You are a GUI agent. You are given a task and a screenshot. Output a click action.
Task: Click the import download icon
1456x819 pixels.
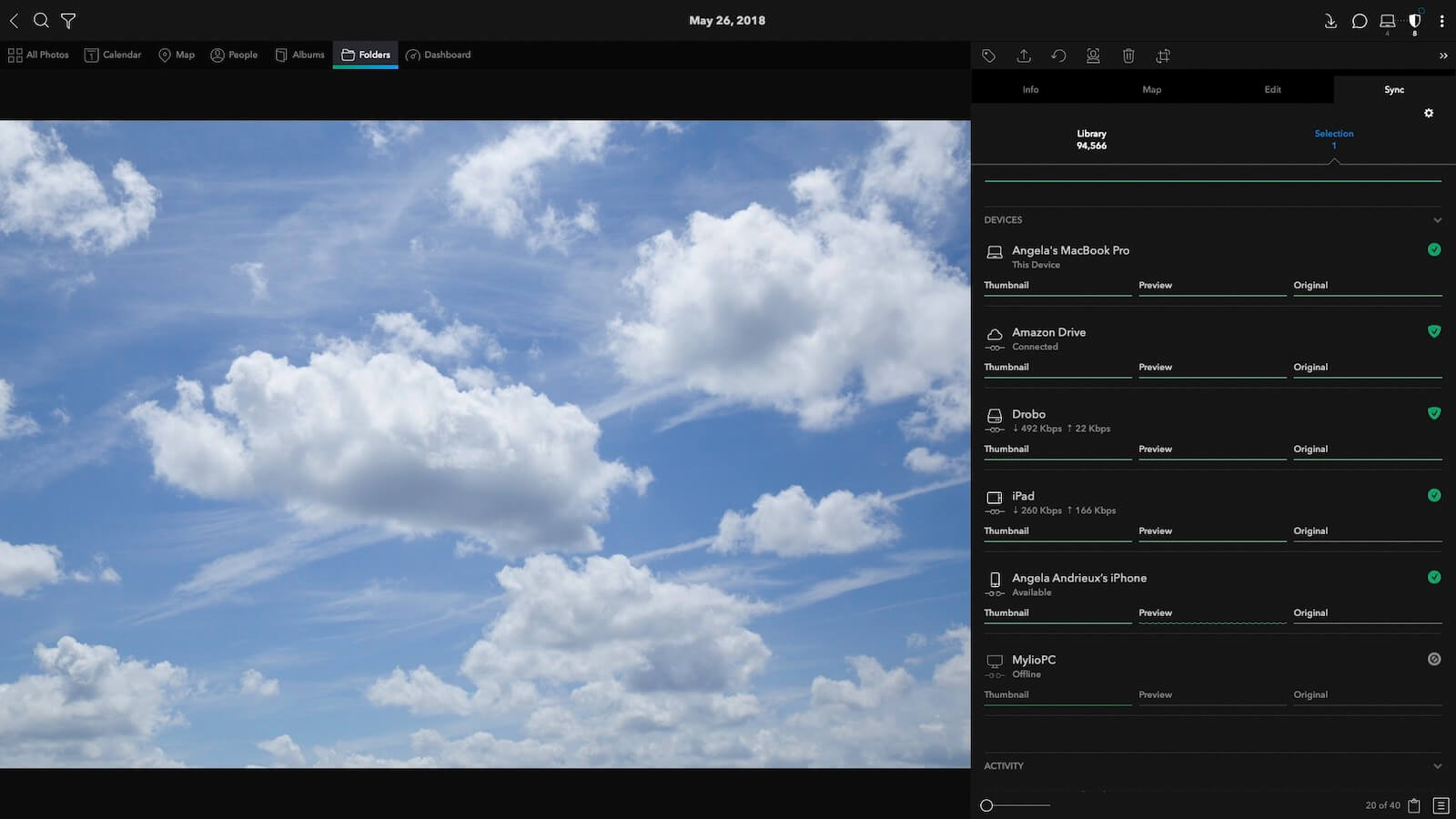(x=1330, y=21)
